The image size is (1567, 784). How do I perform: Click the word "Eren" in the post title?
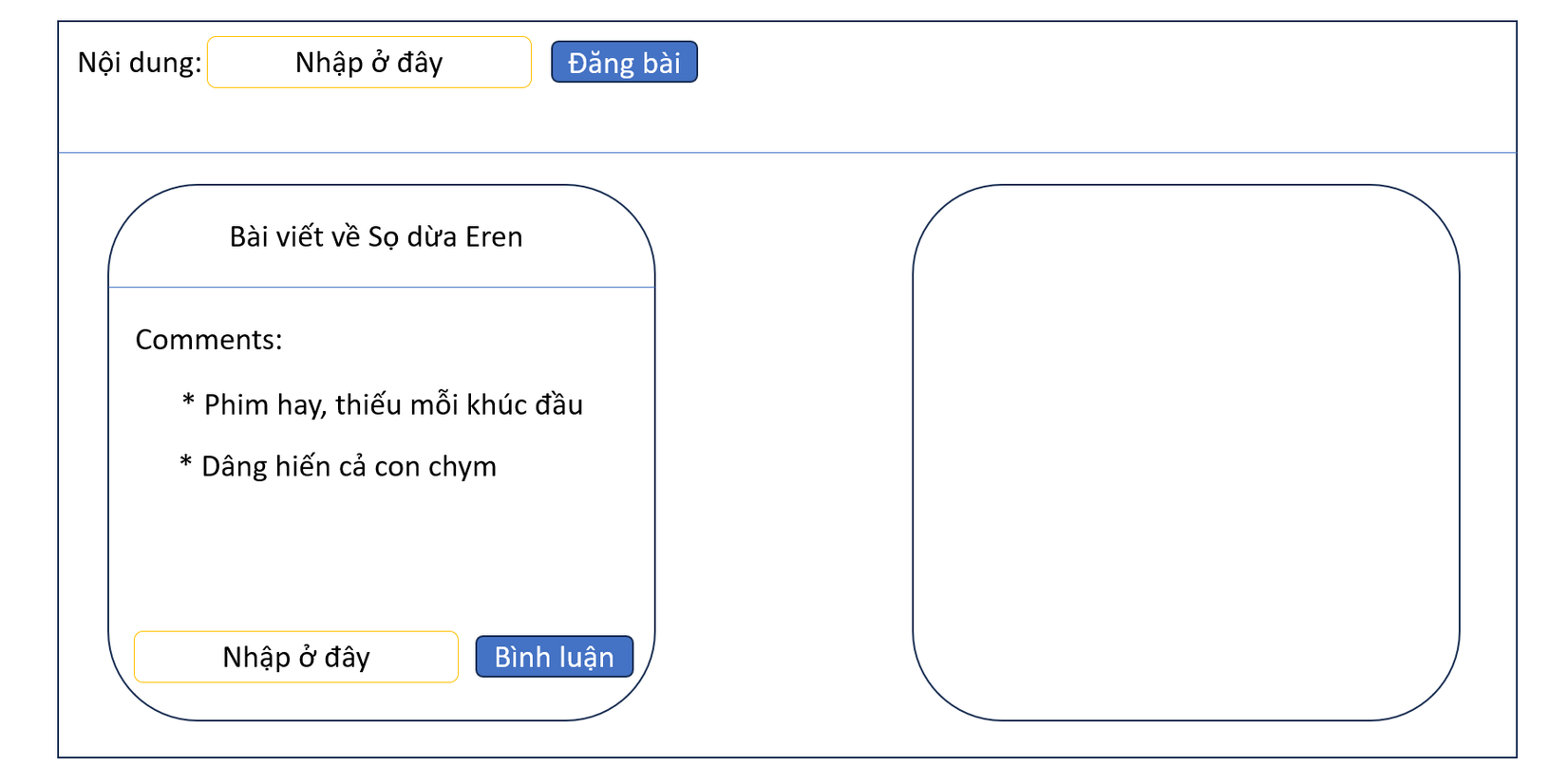(494, 236)
